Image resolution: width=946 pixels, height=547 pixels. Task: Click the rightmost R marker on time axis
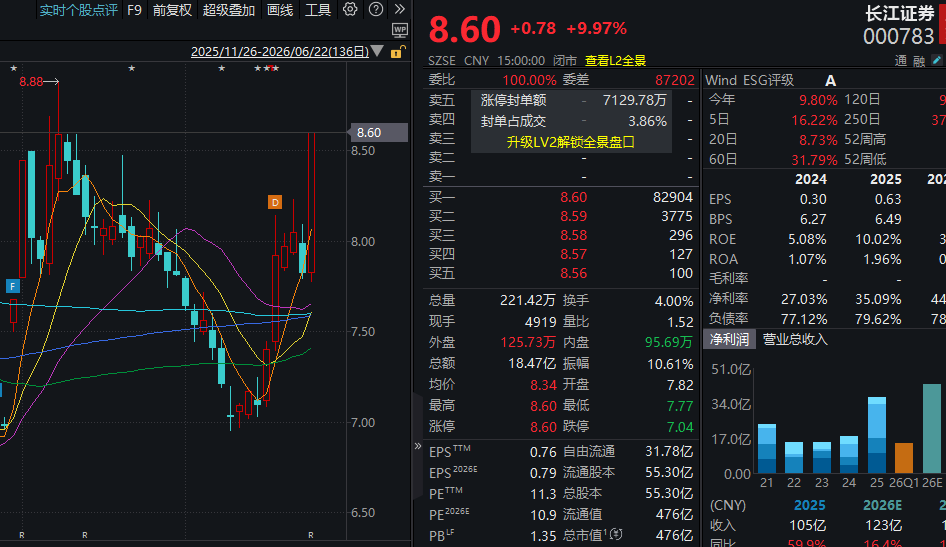click(311, 535)
